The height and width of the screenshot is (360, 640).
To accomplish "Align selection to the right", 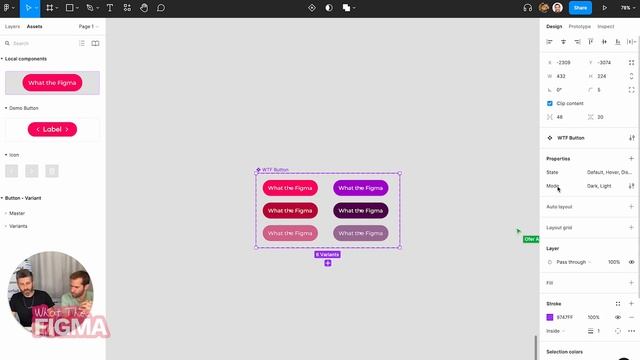I will click(x=577, y=42).
